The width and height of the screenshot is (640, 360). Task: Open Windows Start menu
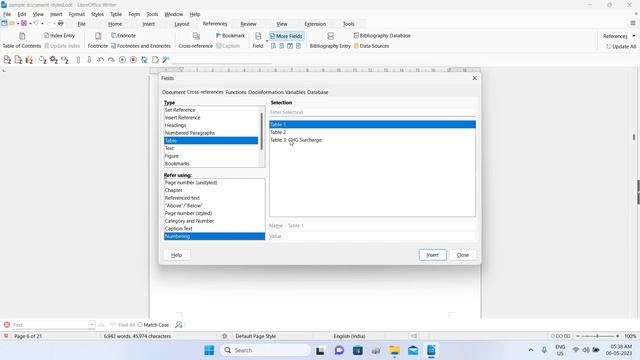coord(209,350)
